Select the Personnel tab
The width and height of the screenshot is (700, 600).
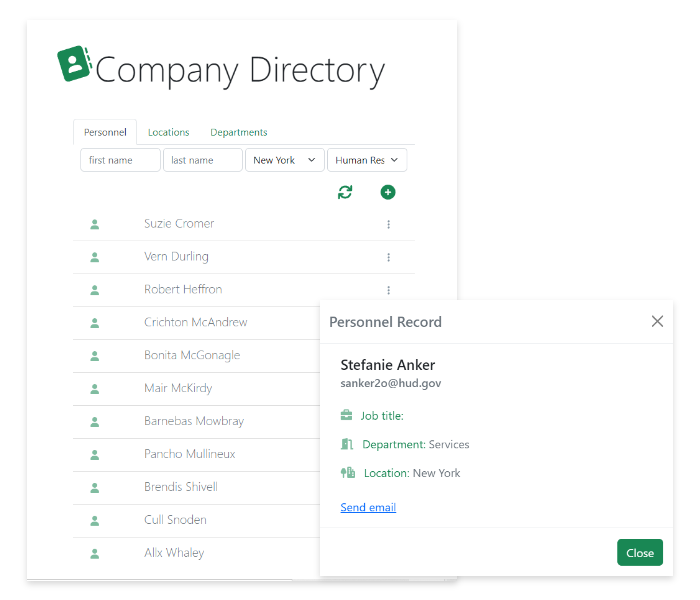[x=105, y=132]
